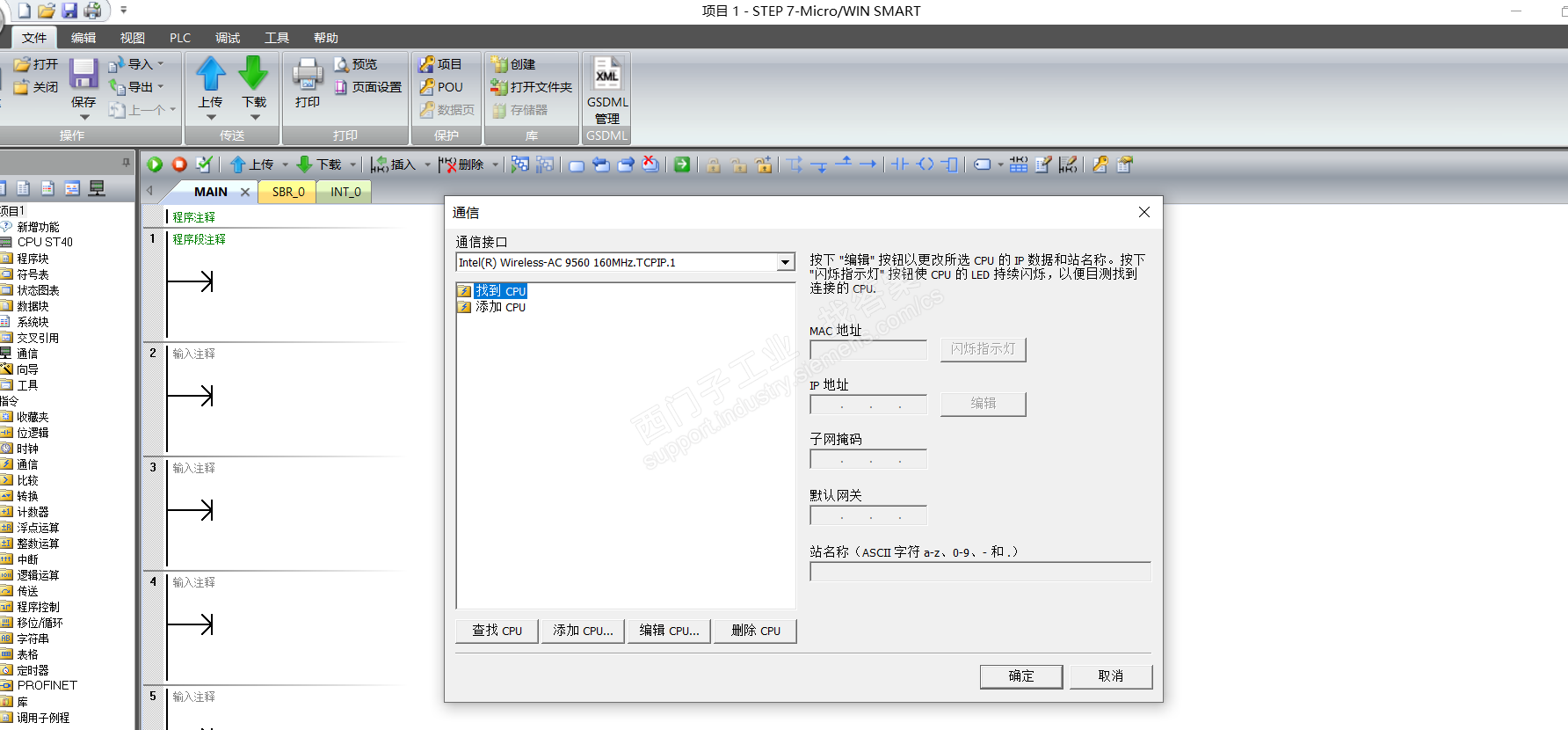1568x730 pixels.
Task: Click the print icon in quick access bar
Action: [92, 11]
